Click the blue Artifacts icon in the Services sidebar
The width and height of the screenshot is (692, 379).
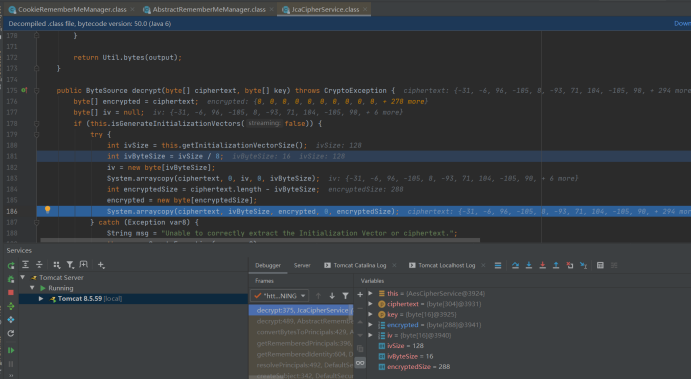[x=11, y=319]
